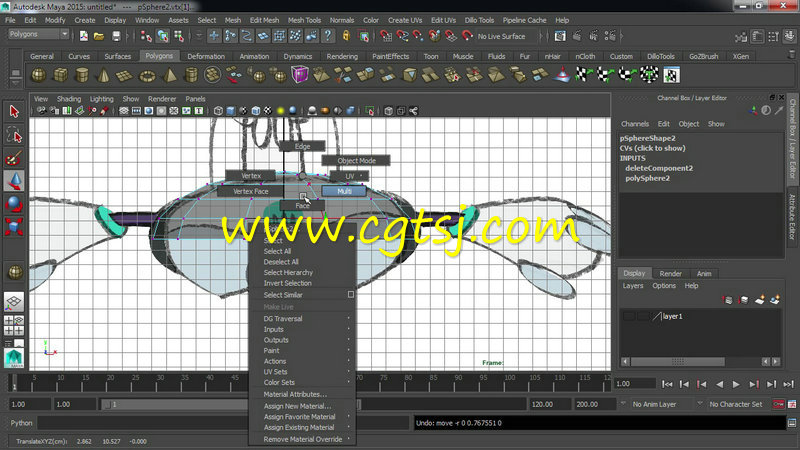Click the single perspective layout icon
Screen dimensions: 800x450
point(14,302)
